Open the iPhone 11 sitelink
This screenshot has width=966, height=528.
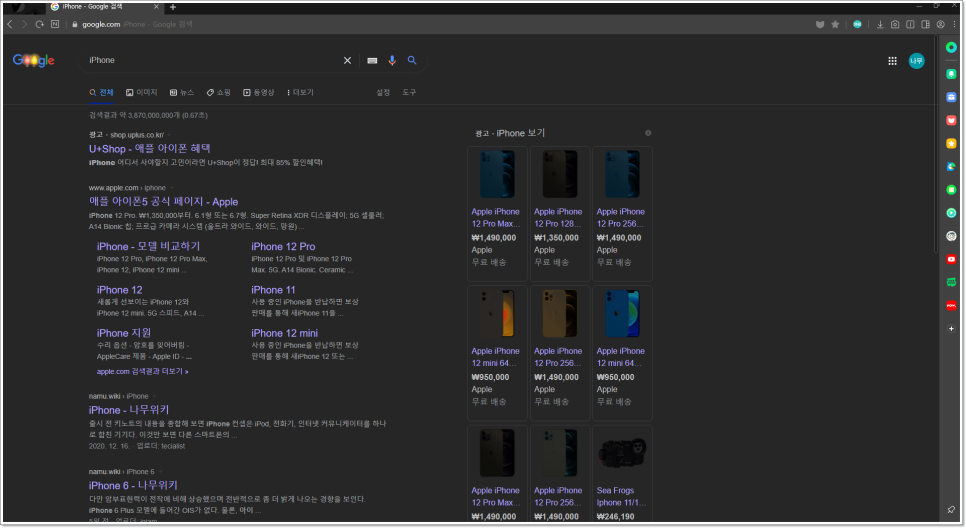(x=273, y=290)
